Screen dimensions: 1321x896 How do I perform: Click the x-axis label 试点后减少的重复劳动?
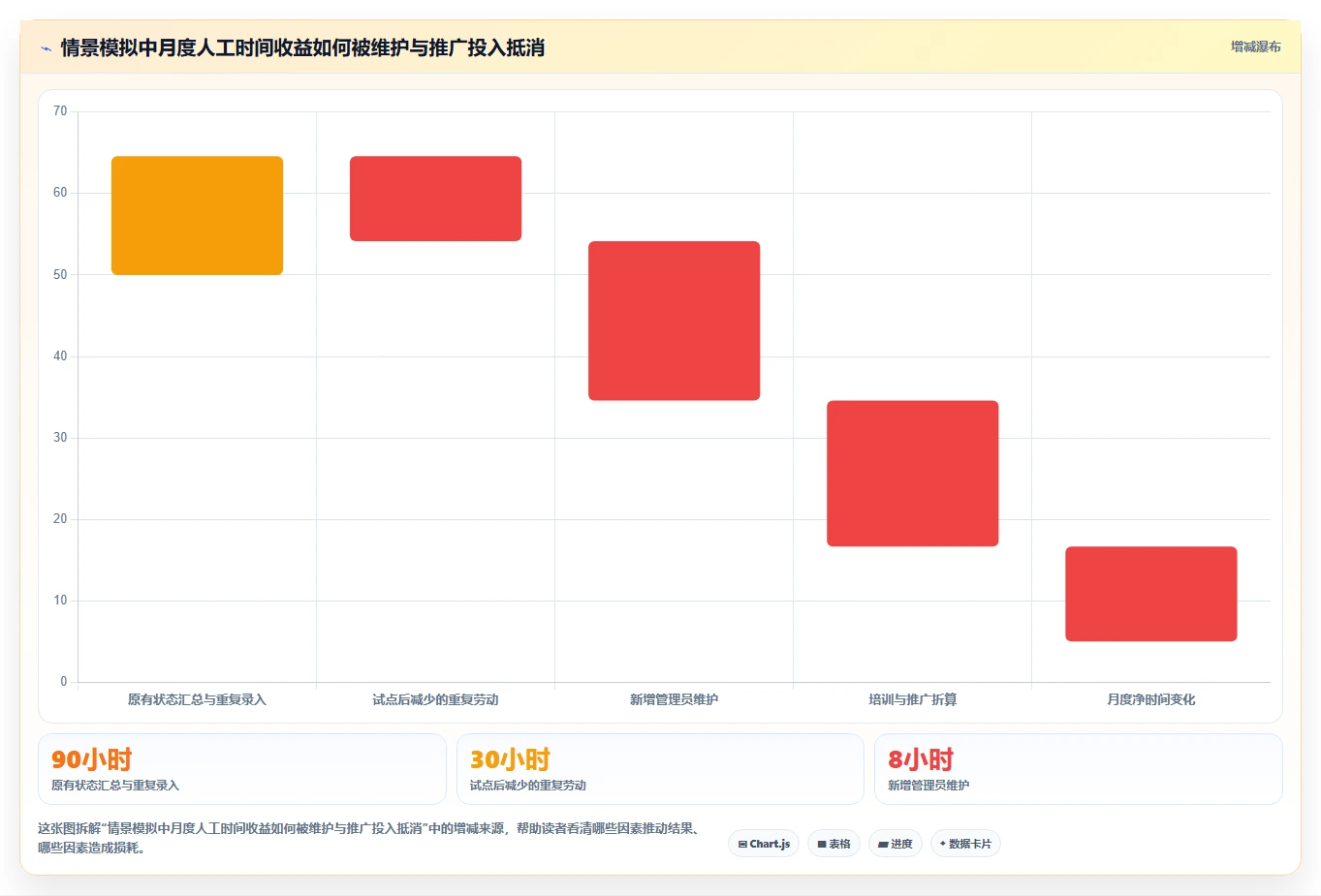point(435,699)
